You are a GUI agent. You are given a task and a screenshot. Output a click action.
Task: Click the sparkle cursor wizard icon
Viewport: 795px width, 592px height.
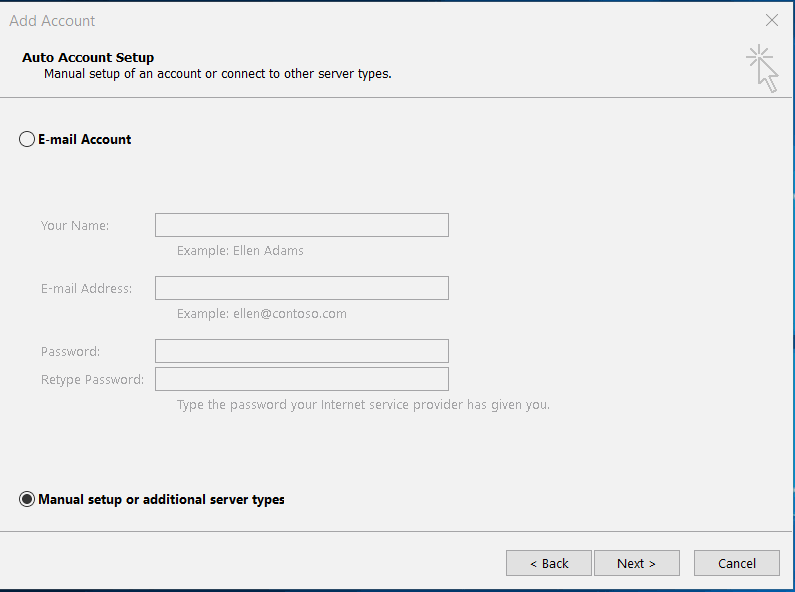[x=763, y=69]
